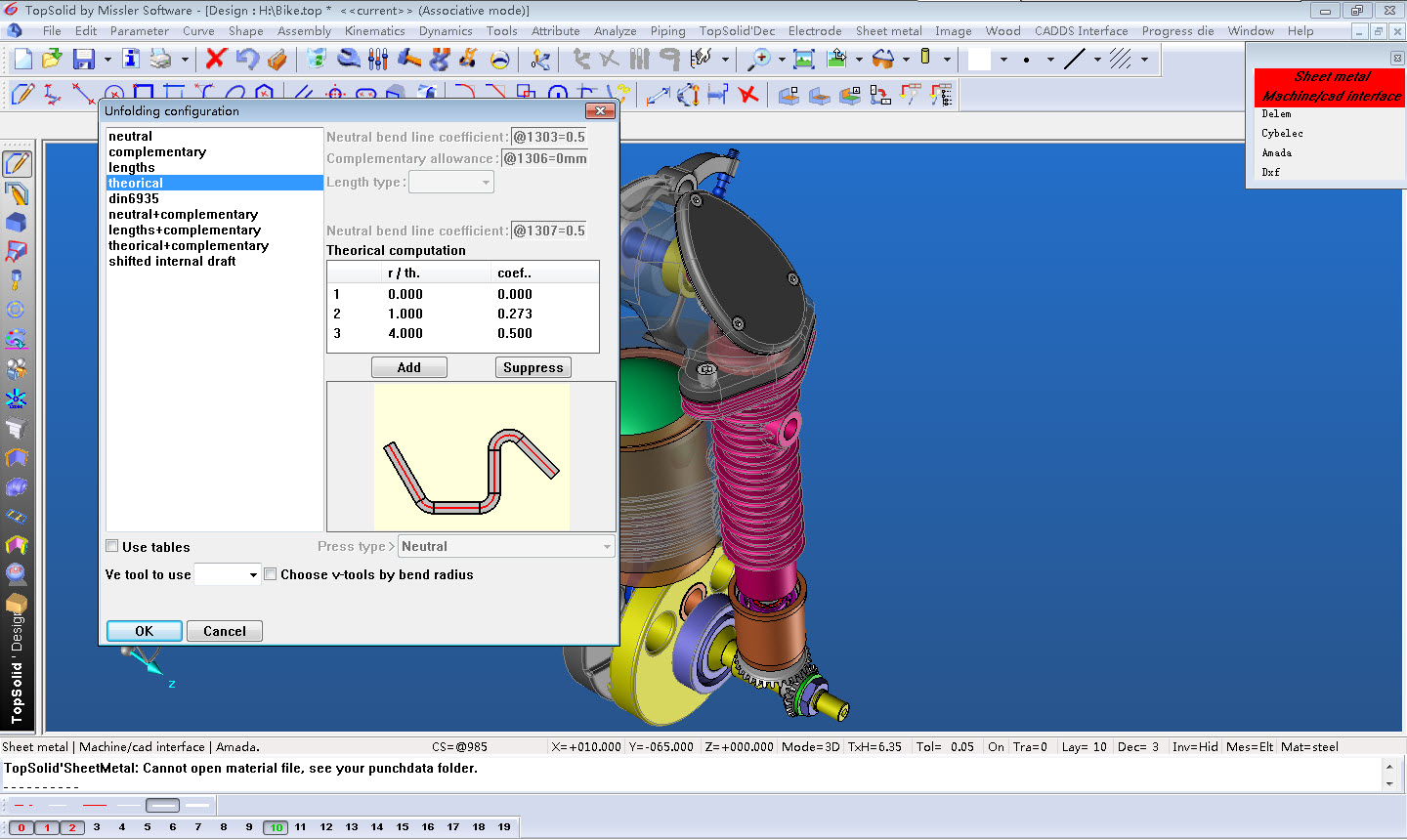
Task: Click the orange rendering glasses icon
Action: tap(883, 60)
